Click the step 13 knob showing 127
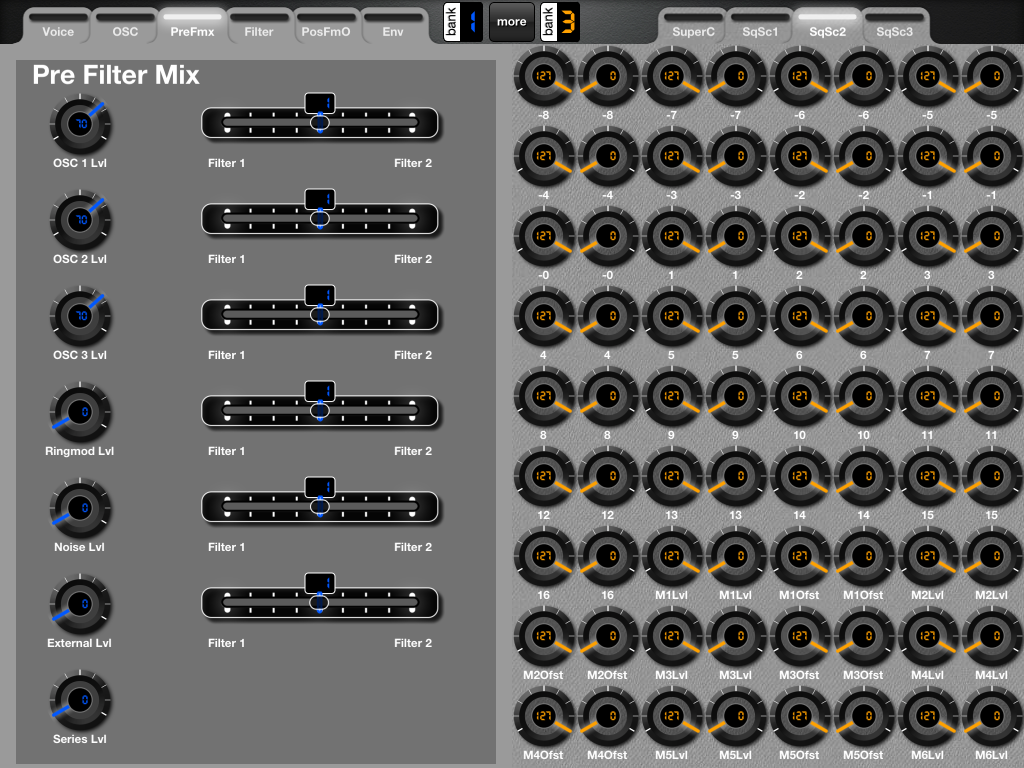1024x768 pixels. pyautogui.click(x=671, y=476)
